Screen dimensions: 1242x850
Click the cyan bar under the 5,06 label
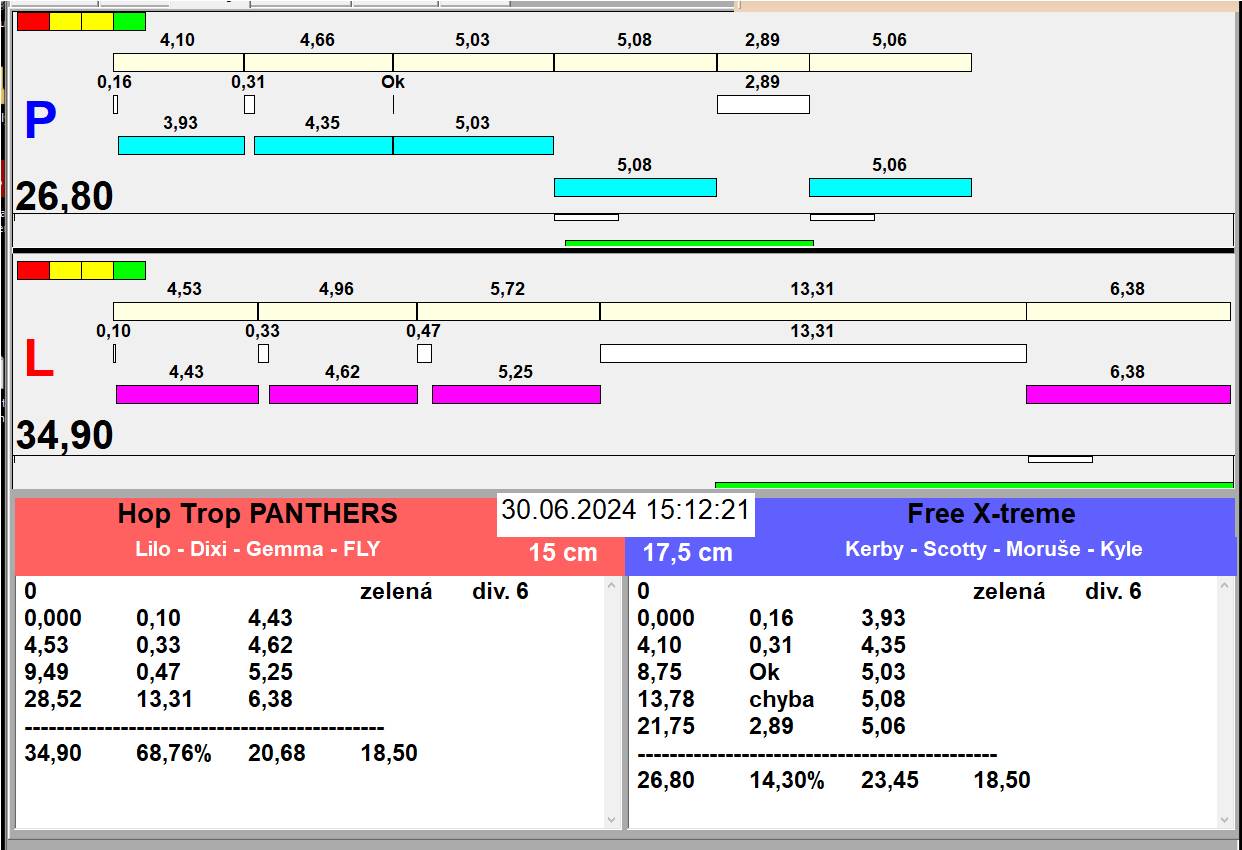[890, 187]
